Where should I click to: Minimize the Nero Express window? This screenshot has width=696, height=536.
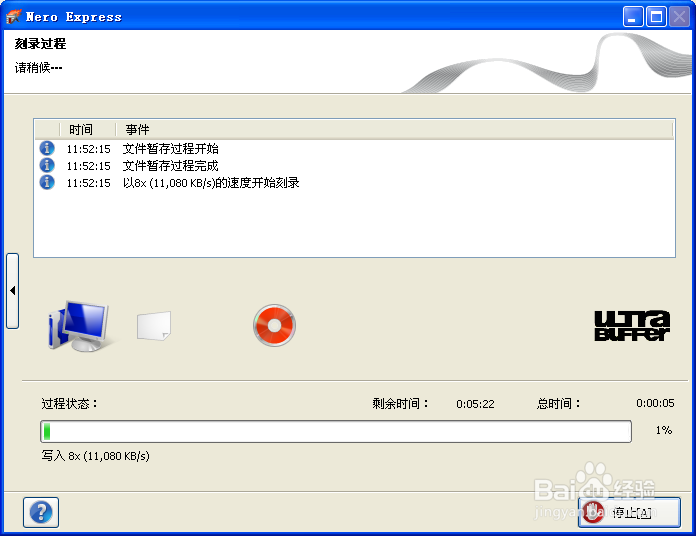[x=633, y=17]
